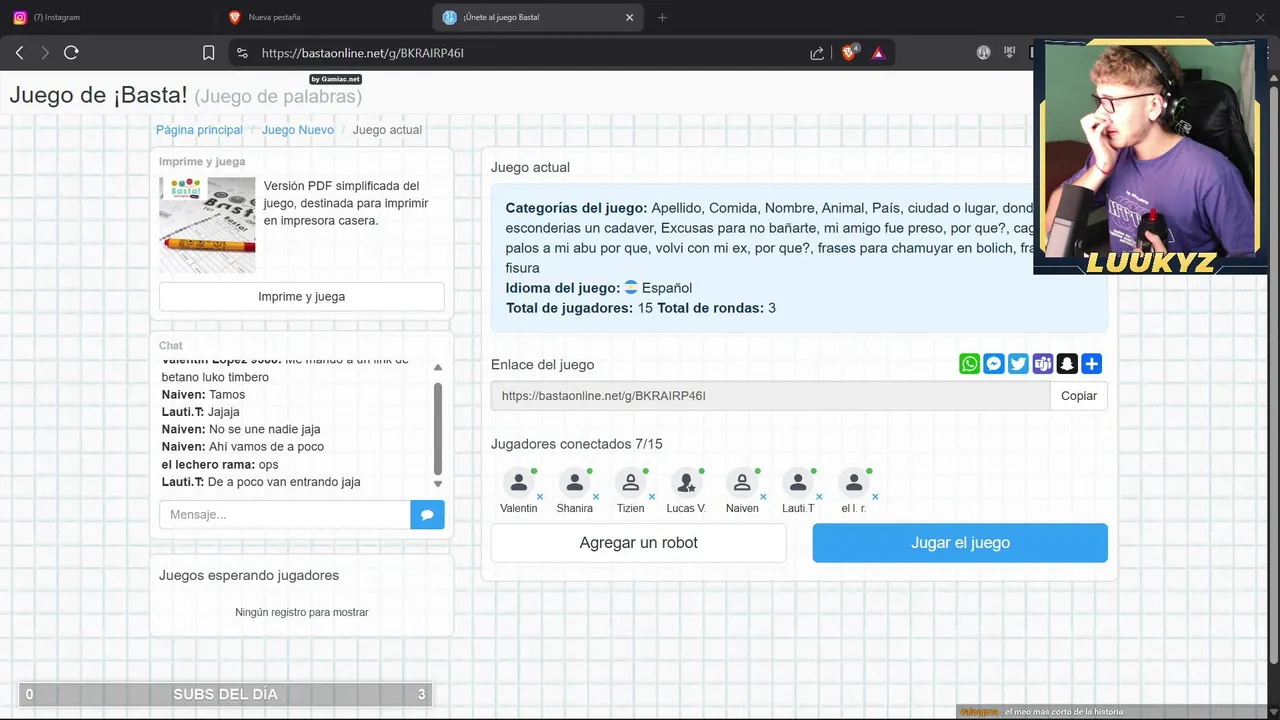Click the browser address bar URL
1280x720 pixels.
click(x=363, y=53)
